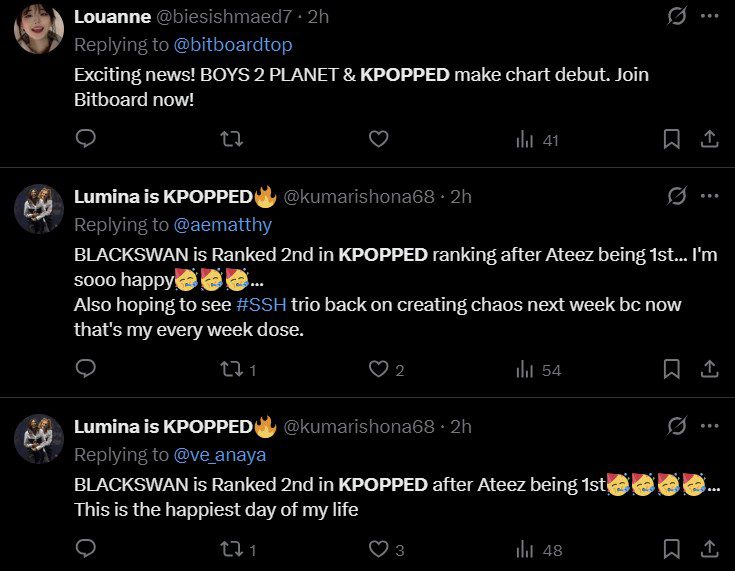View analytics showing 41 views
Screen dimensions: 735x571
click(x=537, y=141)
